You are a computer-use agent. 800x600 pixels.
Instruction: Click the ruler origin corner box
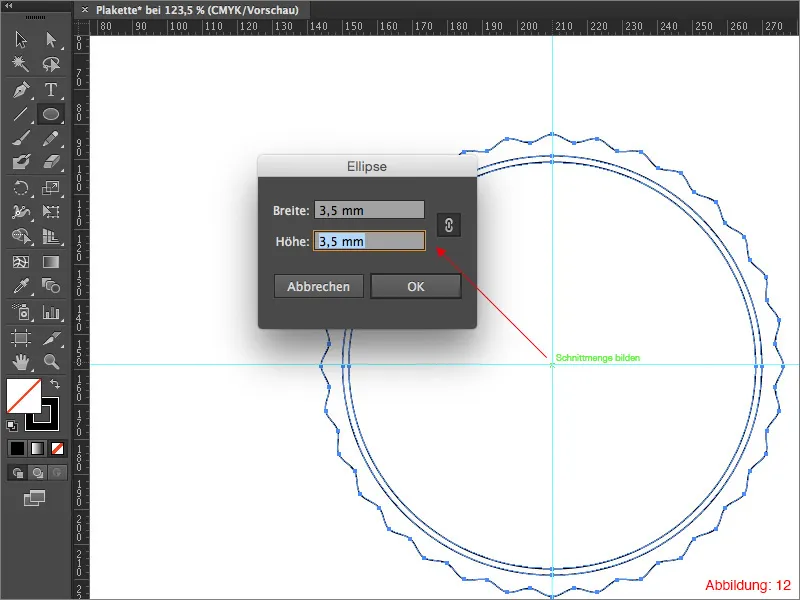pos(82,28)
